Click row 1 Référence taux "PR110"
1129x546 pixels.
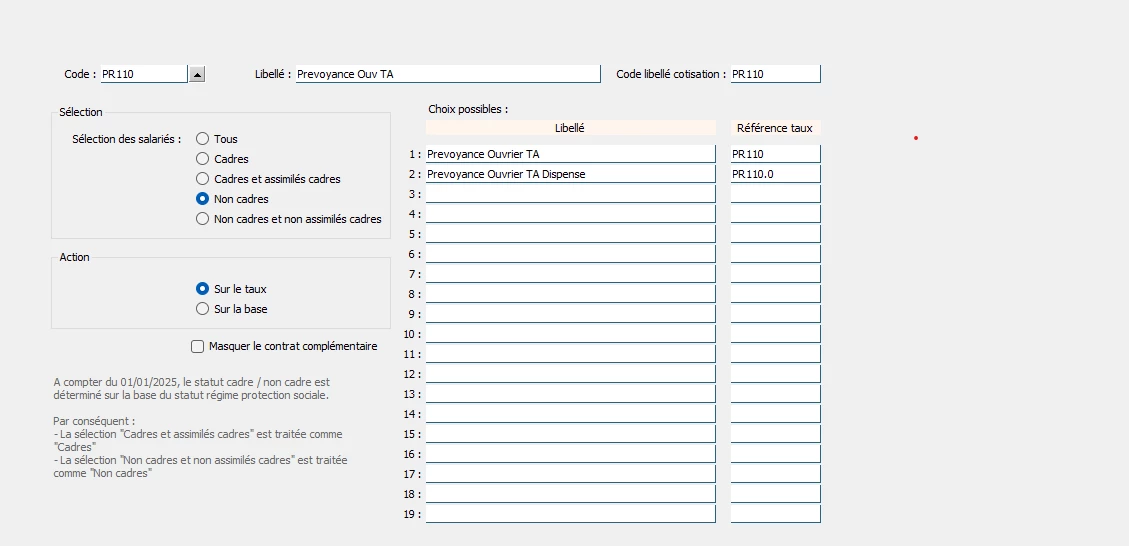pyautogui.click(x=775, y=154)
